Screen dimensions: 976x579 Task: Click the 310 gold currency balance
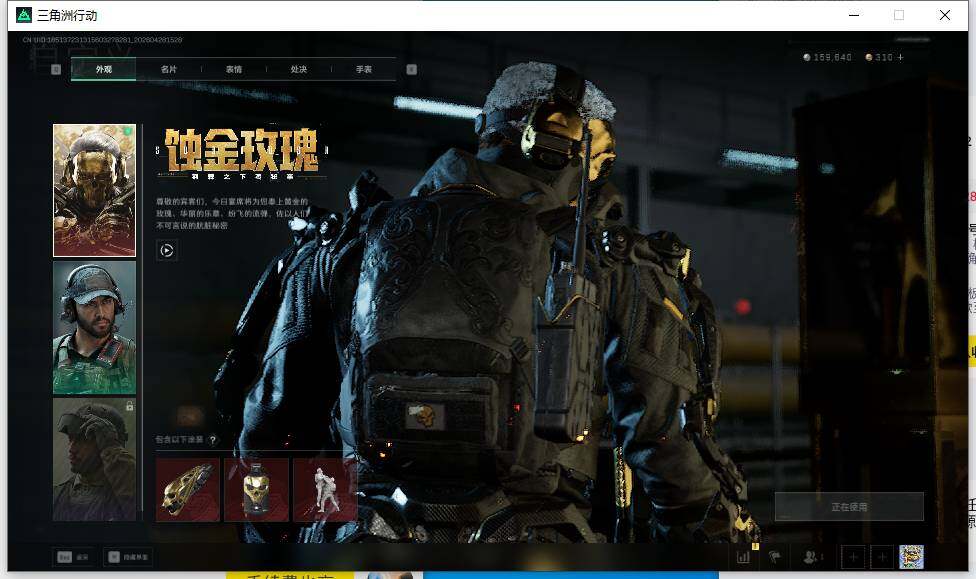coord(879,57)
